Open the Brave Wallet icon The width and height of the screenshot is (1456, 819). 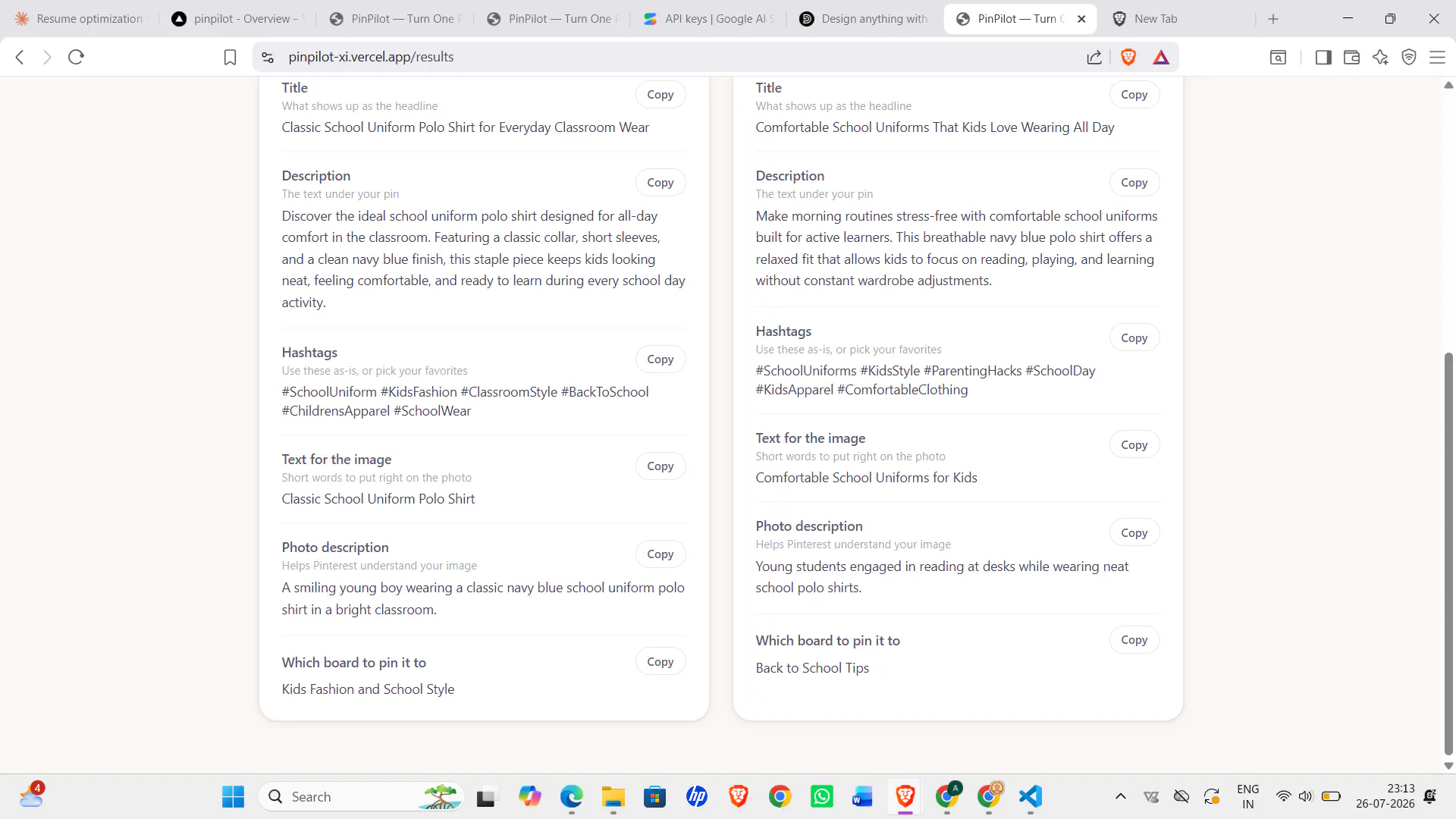(x=1351, y=57)
